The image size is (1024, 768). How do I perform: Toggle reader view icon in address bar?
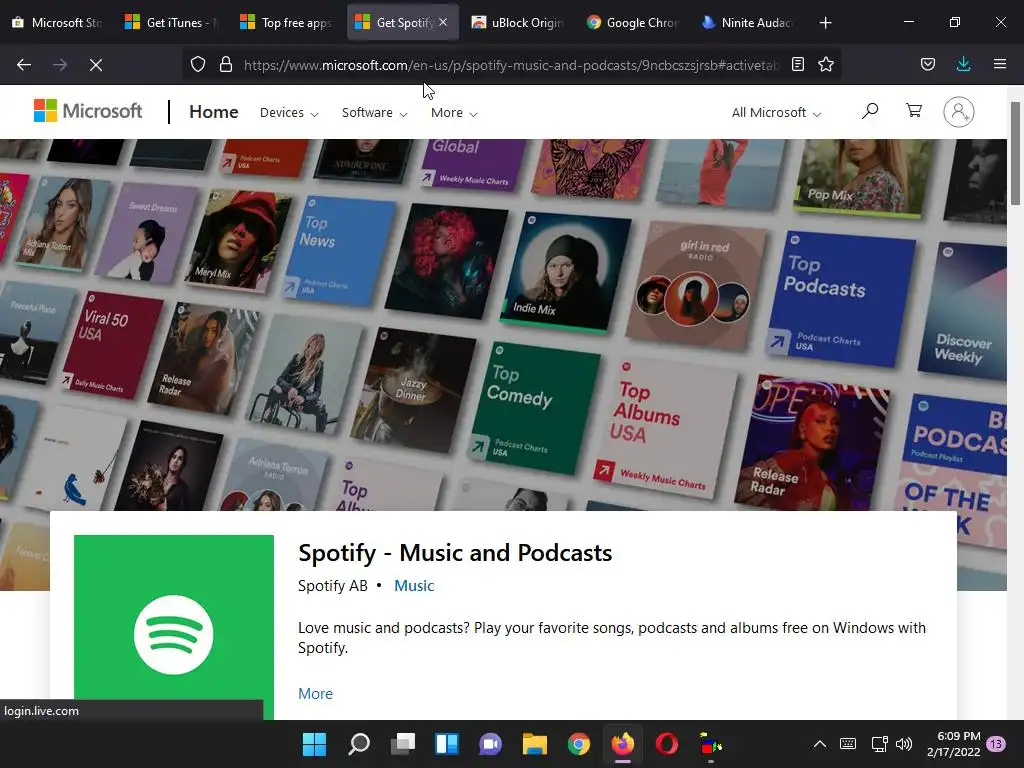coord(797,64)
